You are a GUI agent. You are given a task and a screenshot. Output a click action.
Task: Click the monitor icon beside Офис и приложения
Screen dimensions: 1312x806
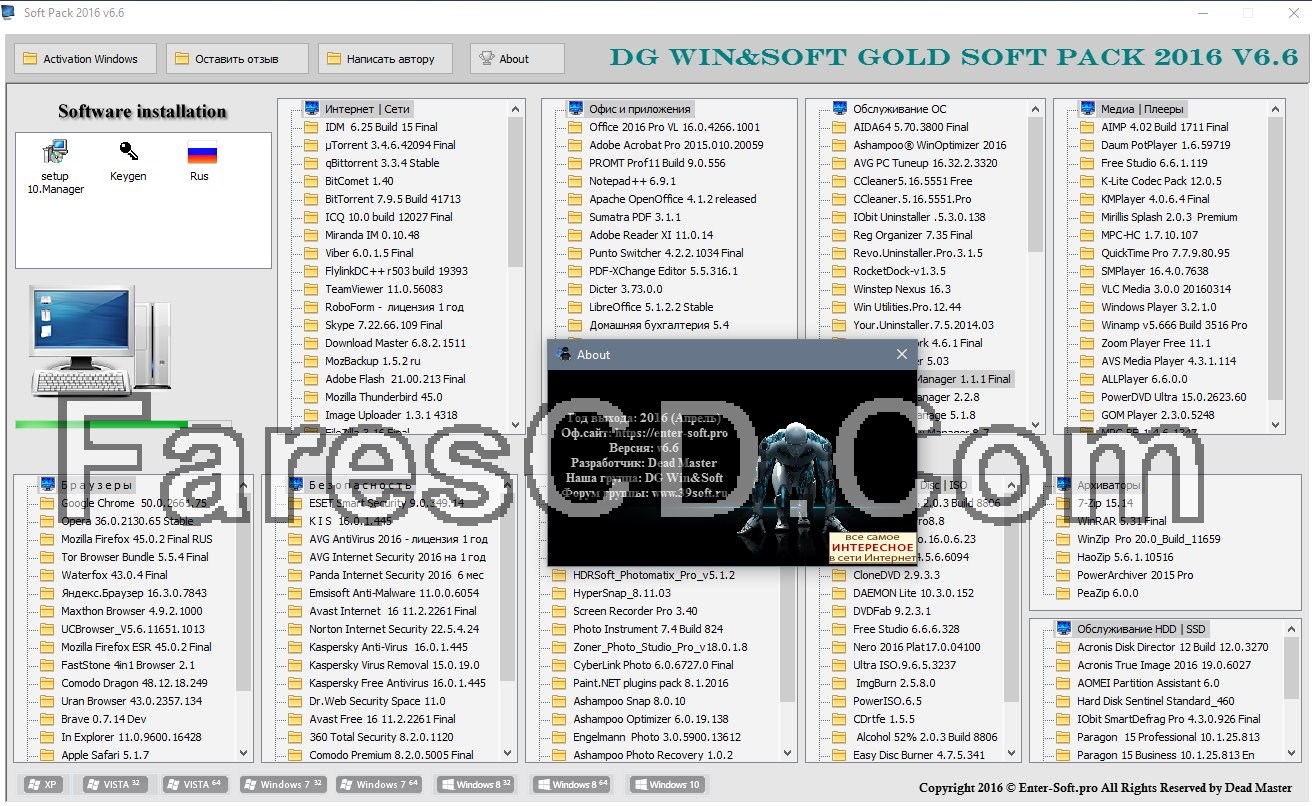(575, 109)
